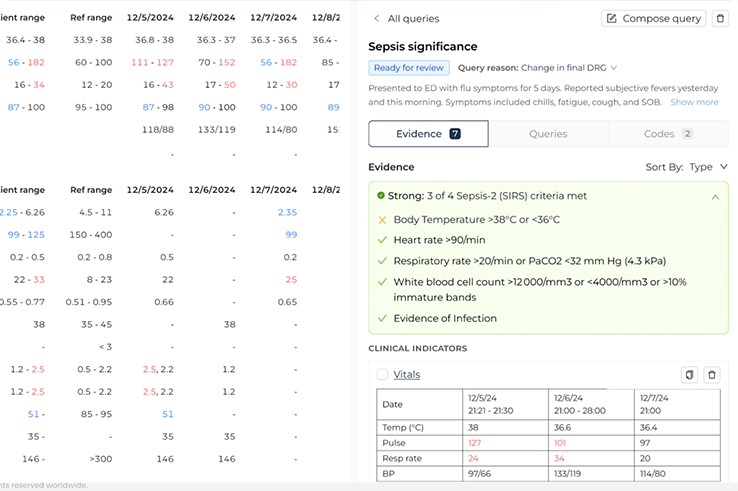The width and height of the screenshot is (738, 491).
Task: Switch to the Codes tab
Action: tap(668, 134)
